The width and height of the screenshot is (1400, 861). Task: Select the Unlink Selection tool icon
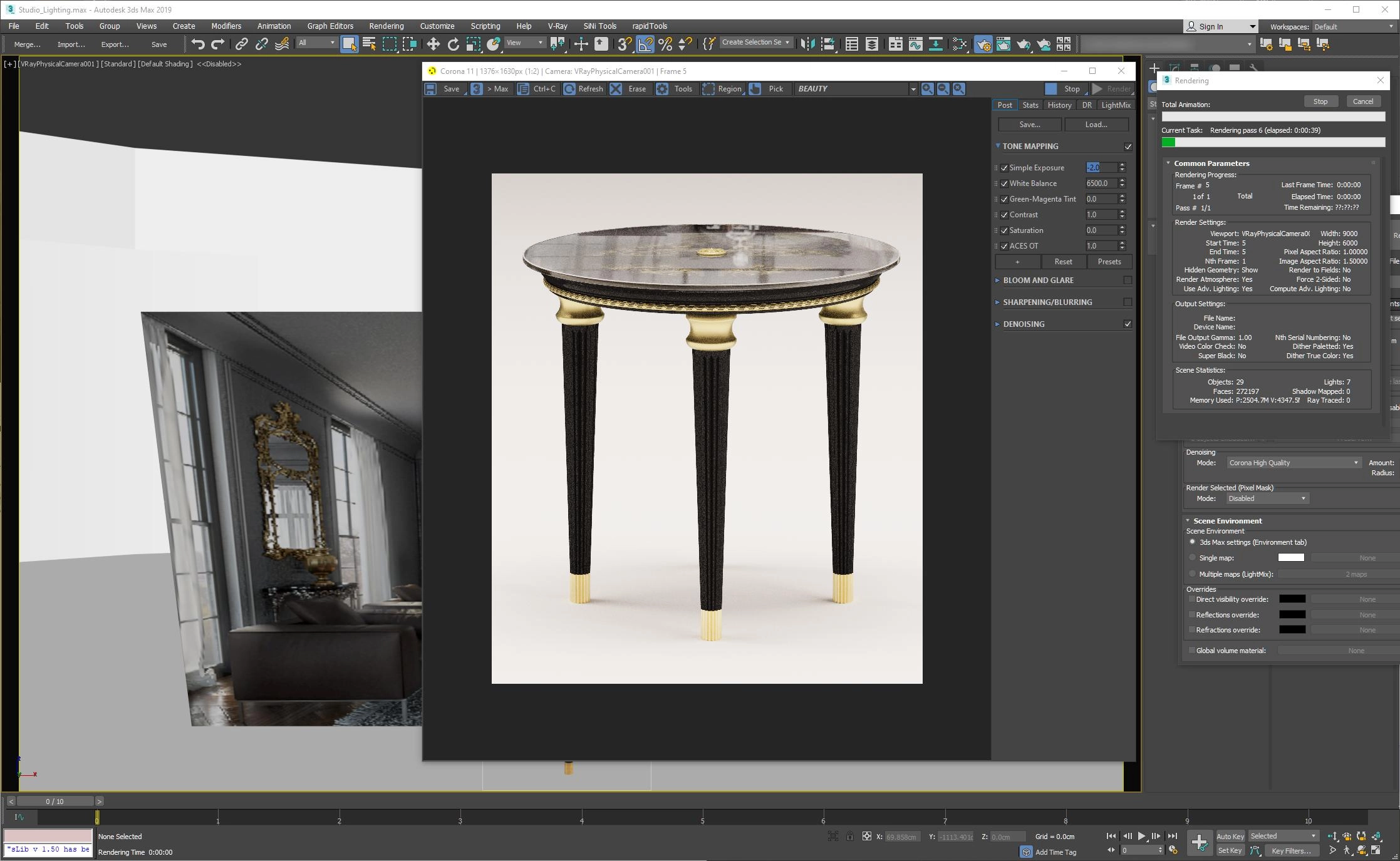(x=262, y=44)
